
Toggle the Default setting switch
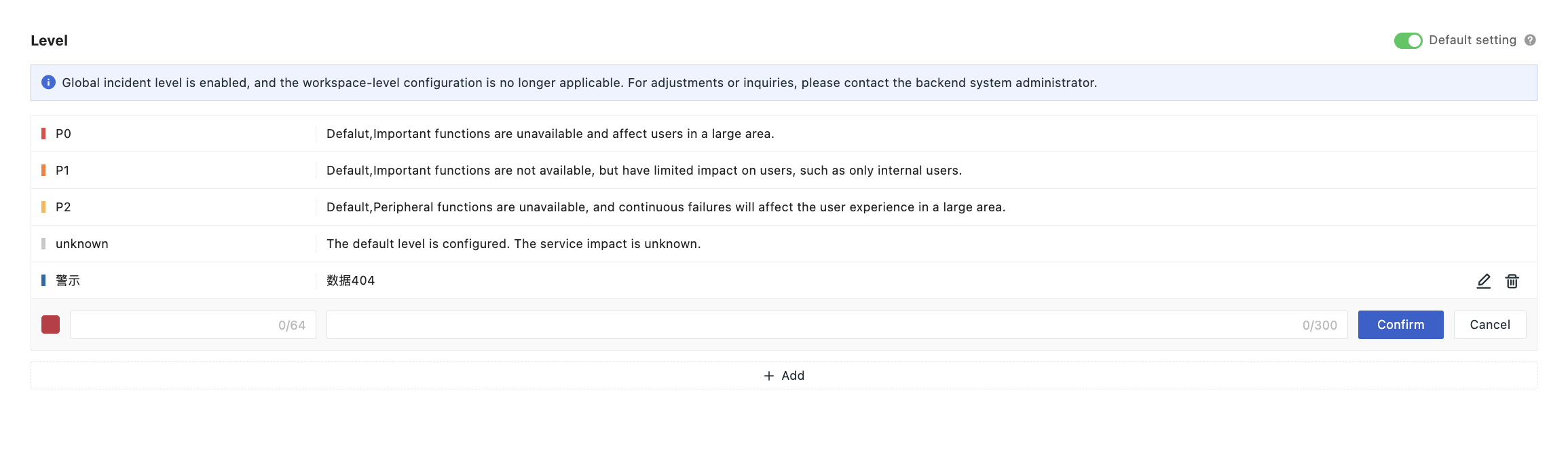(x=1408, y=41)
